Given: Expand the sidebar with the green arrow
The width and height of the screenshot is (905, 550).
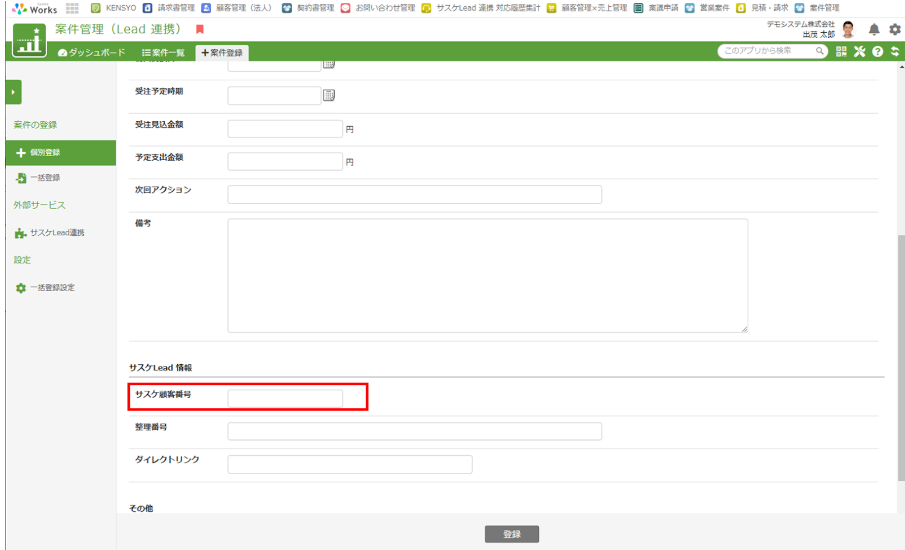Looking at the screenshot, I should (14, 92).
